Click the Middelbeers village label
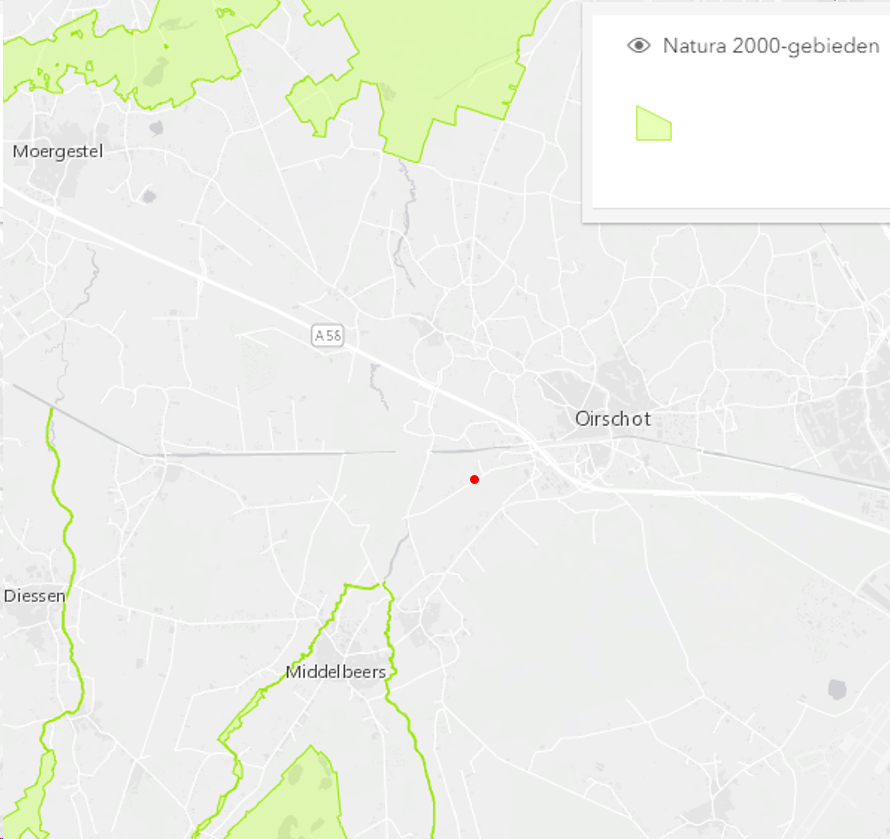 (336, 672)
